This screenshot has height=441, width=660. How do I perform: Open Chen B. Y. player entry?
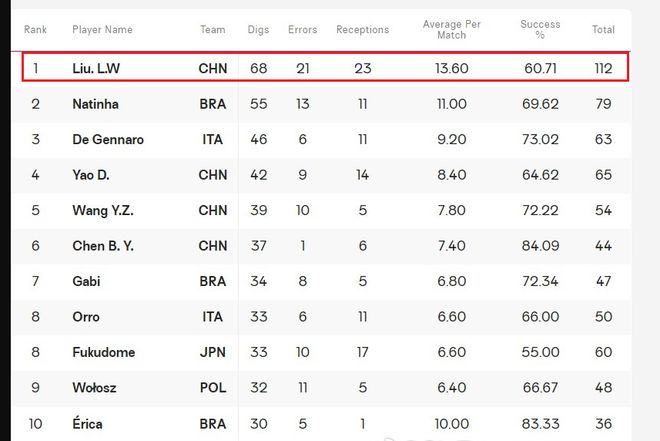pos(103,246)
